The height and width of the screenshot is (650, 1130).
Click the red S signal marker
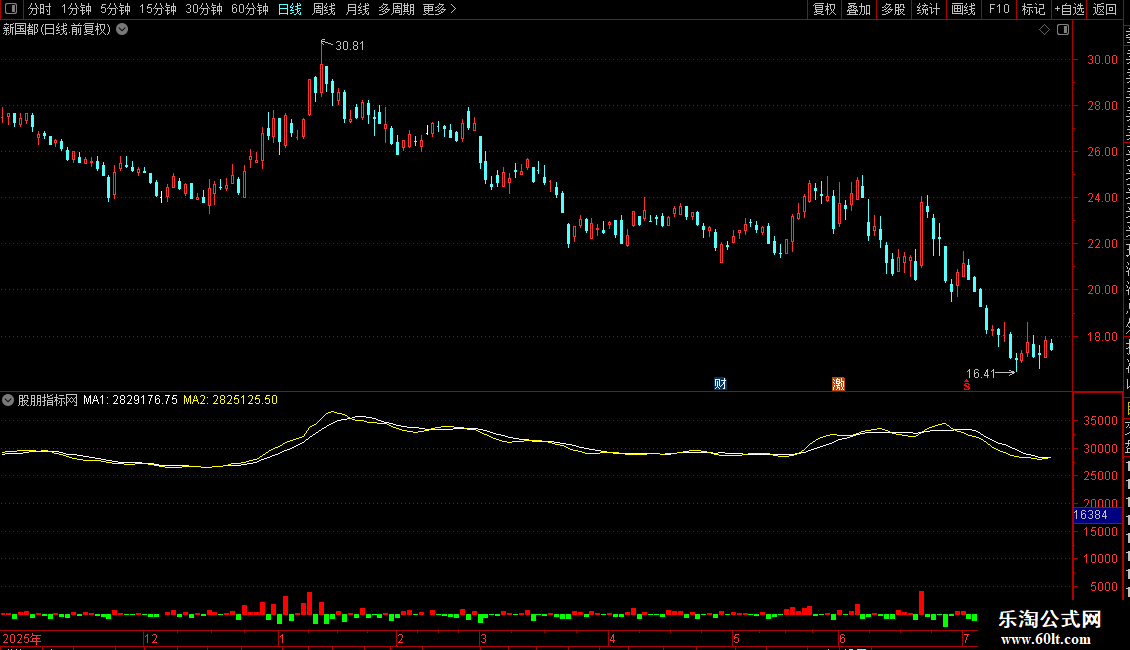coord(967,386)
